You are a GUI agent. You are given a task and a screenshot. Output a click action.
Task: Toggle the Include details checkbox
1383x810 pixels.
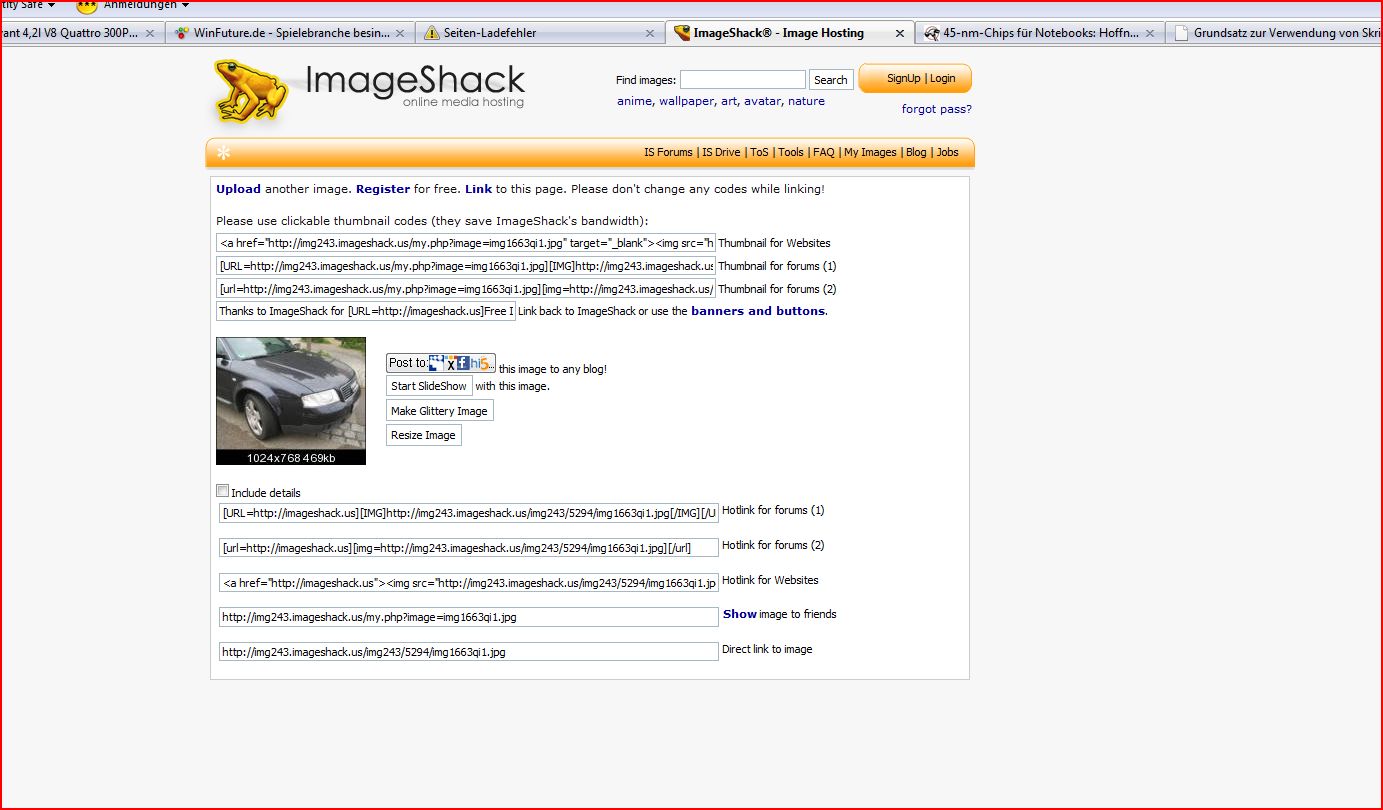(222, 491)
